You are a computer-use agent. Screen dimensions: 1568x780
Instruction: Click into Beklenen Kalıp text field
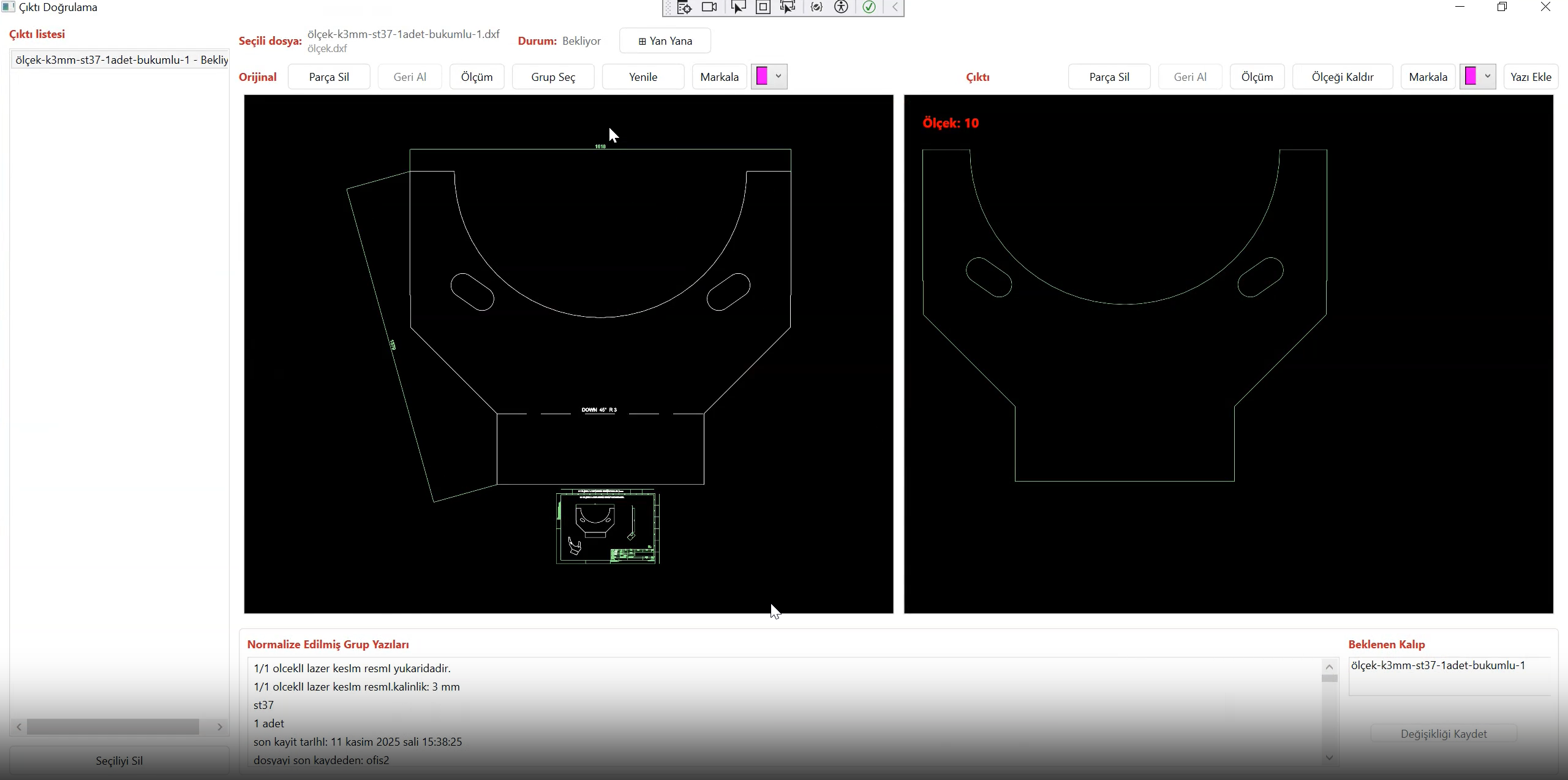1449,676
